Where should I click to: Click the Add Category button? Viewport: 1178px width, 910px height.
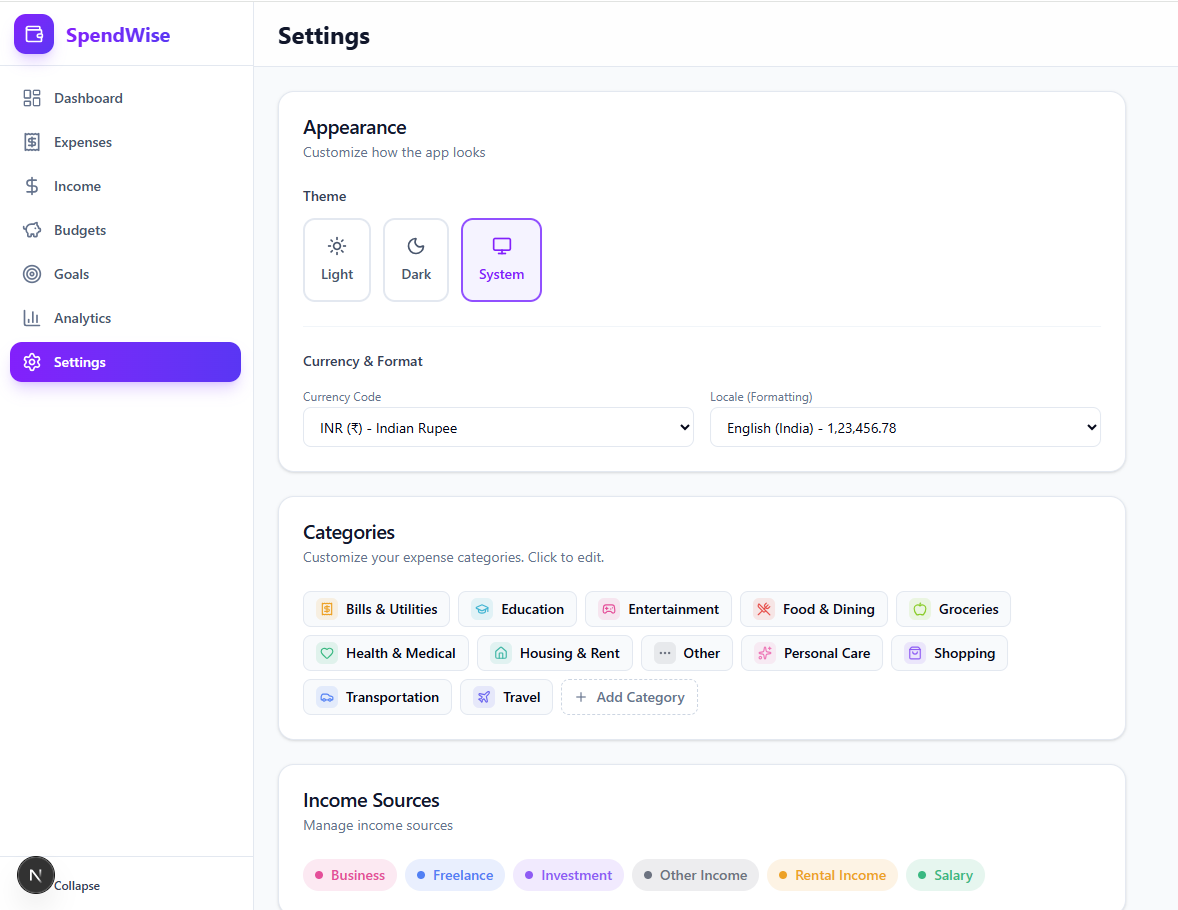pyautogui.click(x=629, y=697)
